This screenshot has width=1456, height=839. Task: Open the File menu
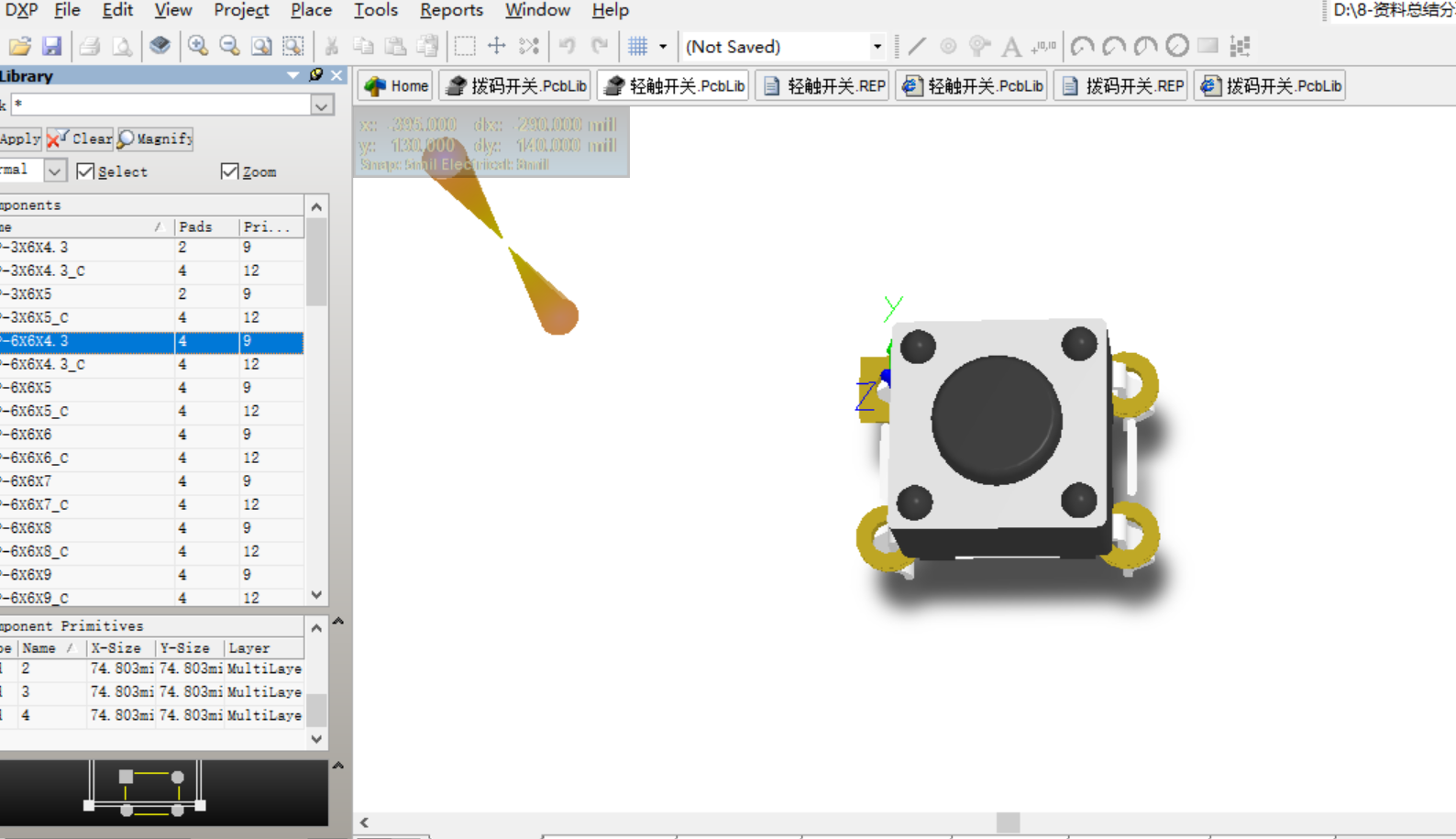67,10
